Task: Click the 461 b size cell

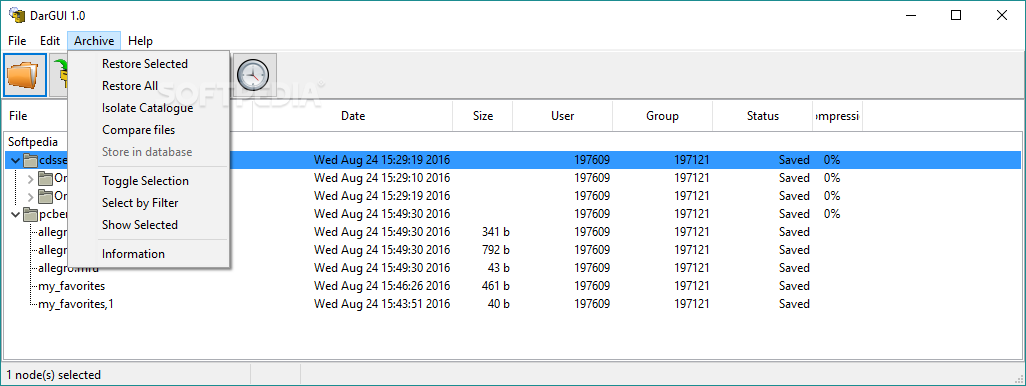Action: click(495, 286)
